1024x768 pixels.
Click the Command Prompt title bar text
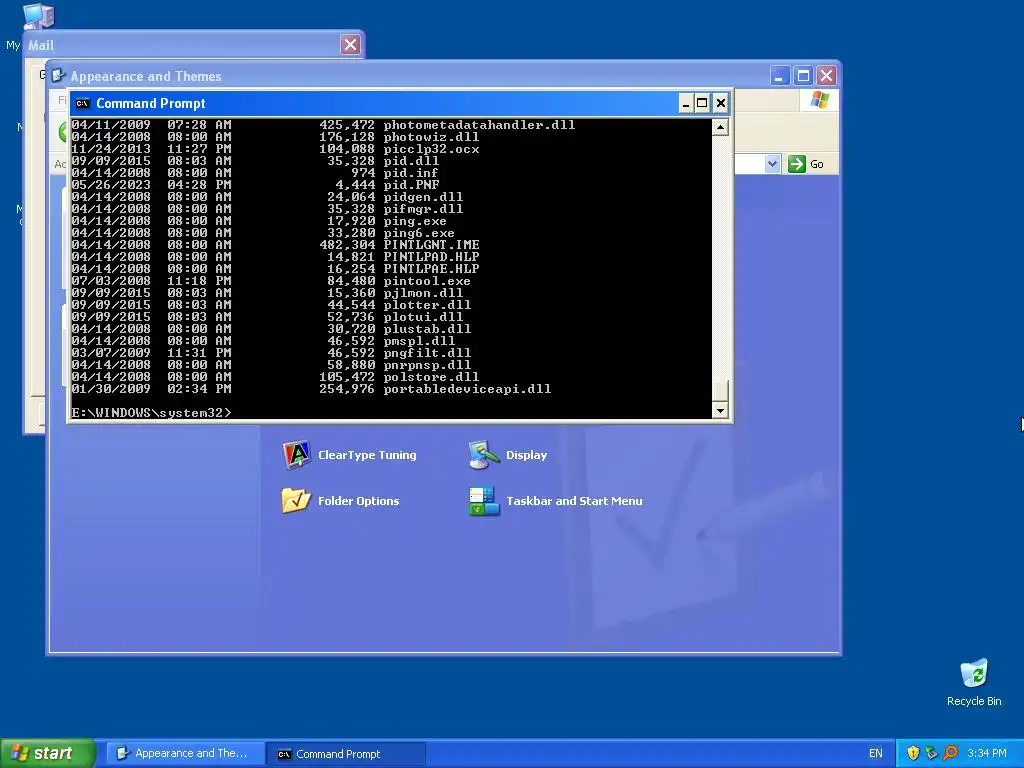click(151, 103)
